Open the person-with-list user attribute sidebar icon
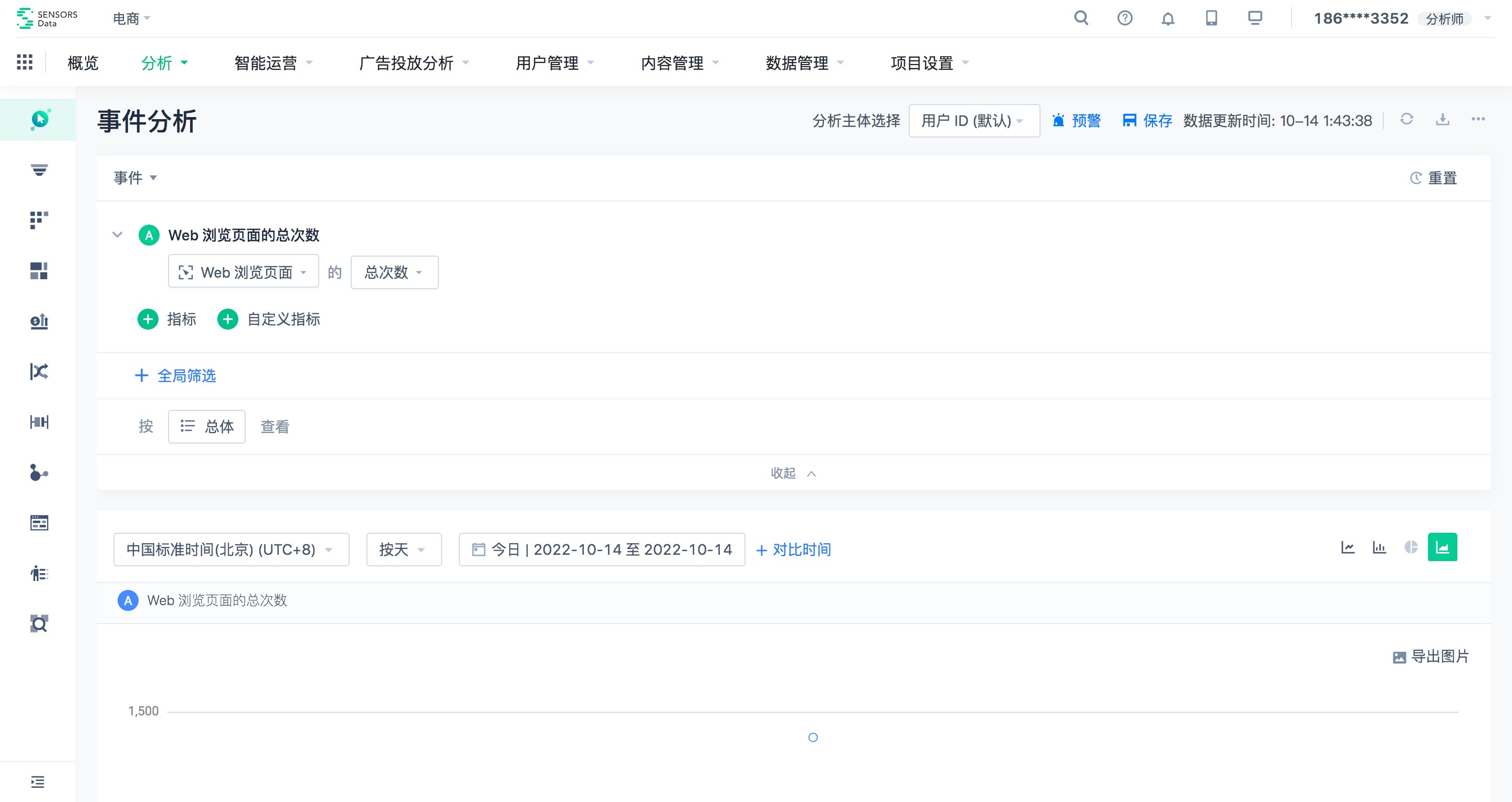1512x802 pixels. point(39,573)
